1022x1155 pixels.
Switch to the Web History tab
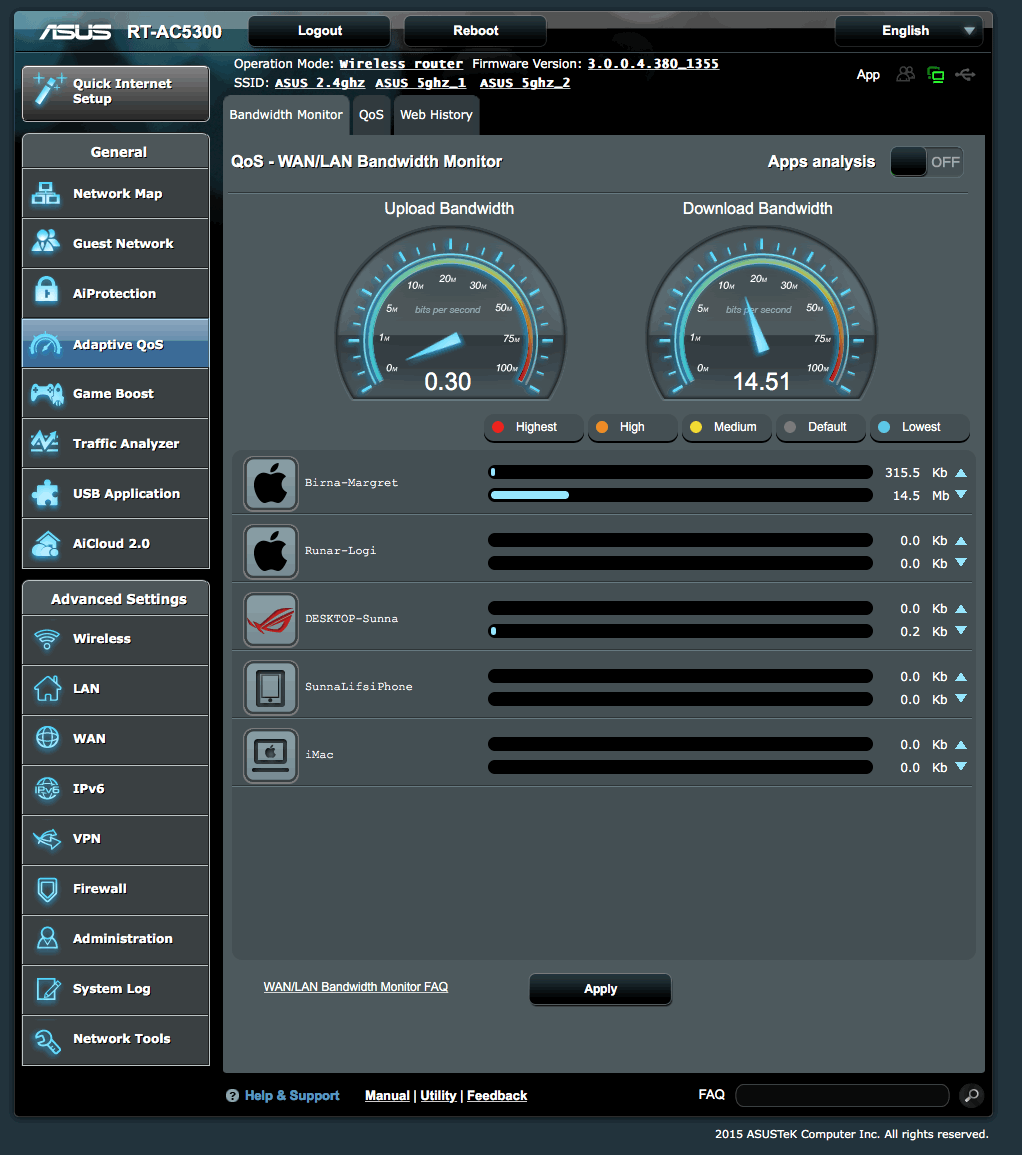pyautogui.click(x=436, y=114)
